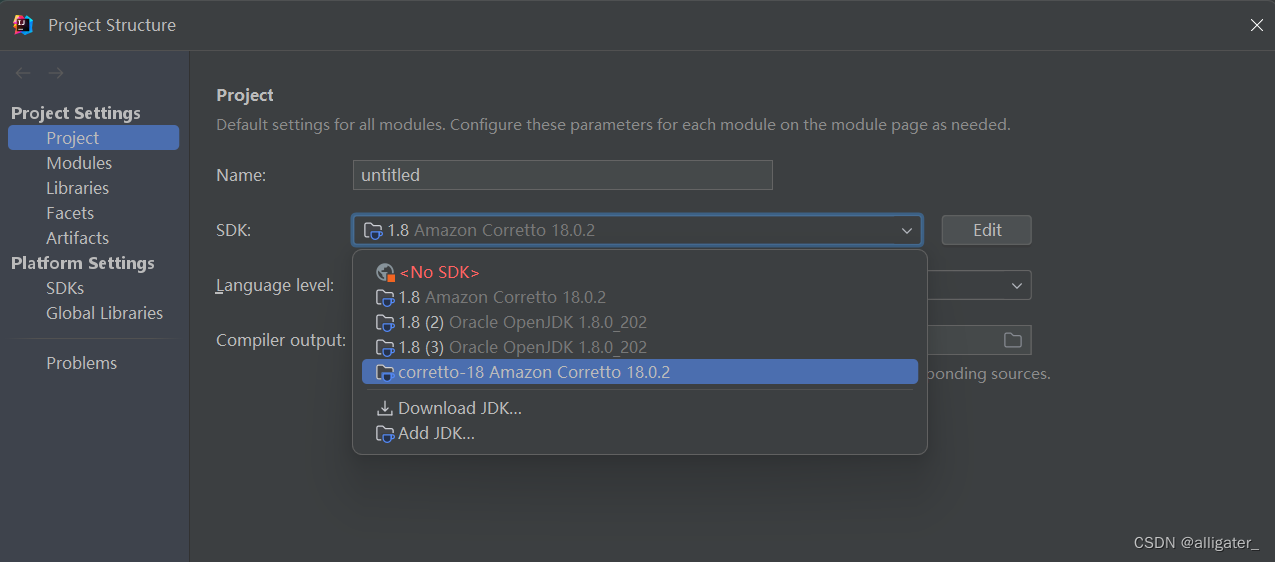Open the Problems section
Viewport: 1275px width, 562px height.
pyautogui.click(x=82, y=363)
